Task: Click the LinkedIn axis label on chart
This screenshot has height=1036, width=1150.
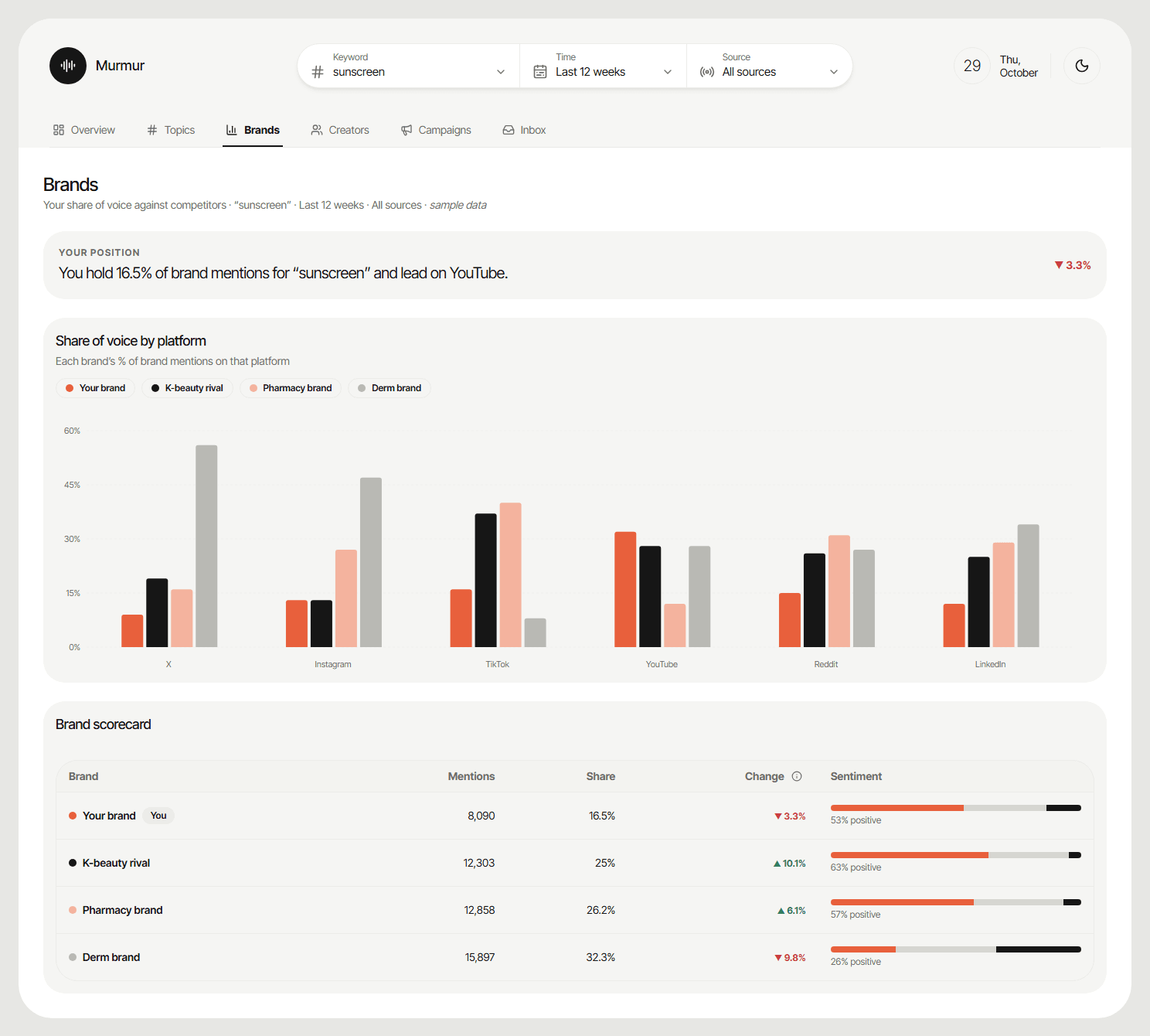Action: click(990, 664)
